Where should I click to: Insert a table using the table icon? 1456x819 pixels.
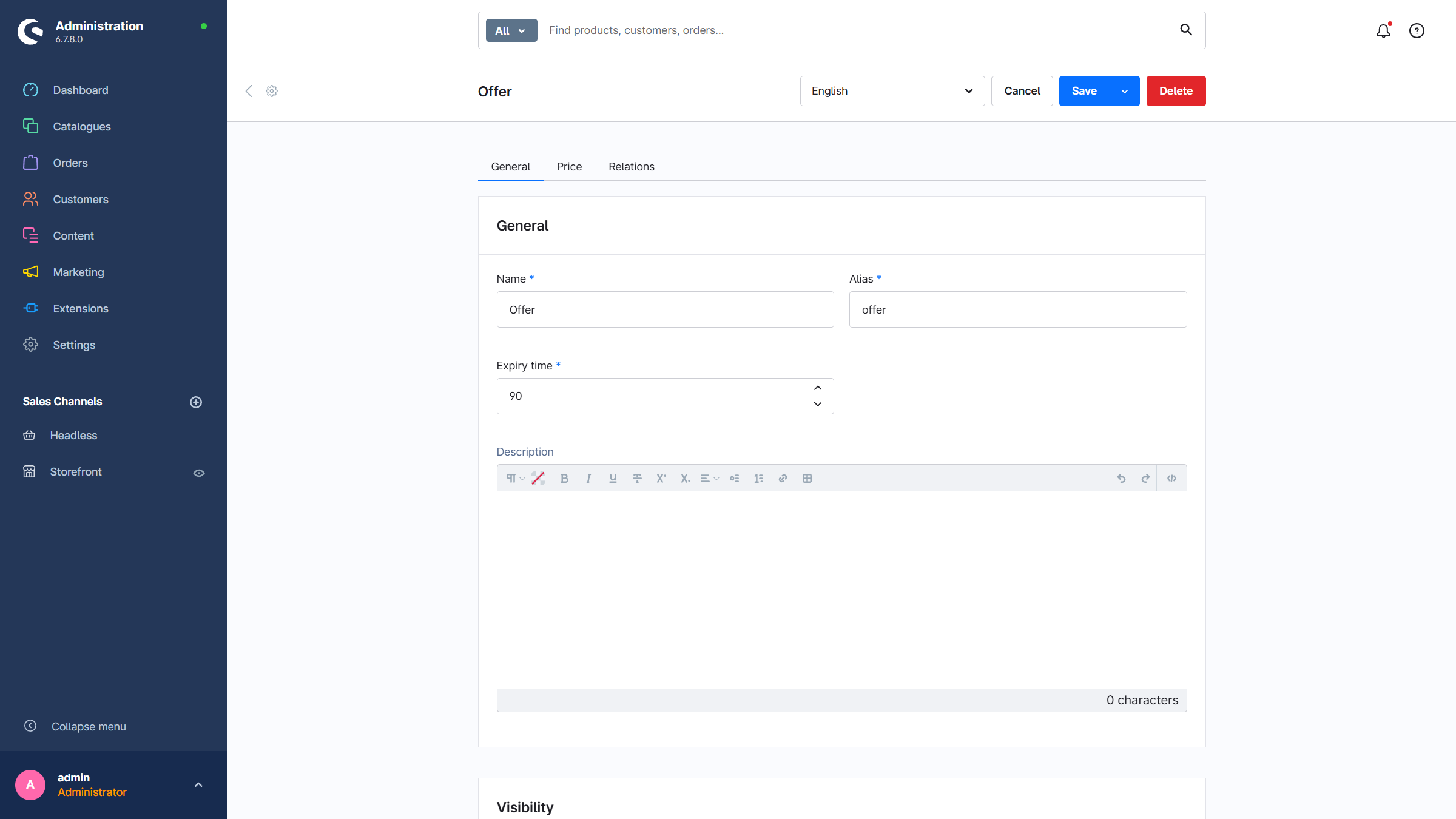pyautogui.click(x=807, y=479)
